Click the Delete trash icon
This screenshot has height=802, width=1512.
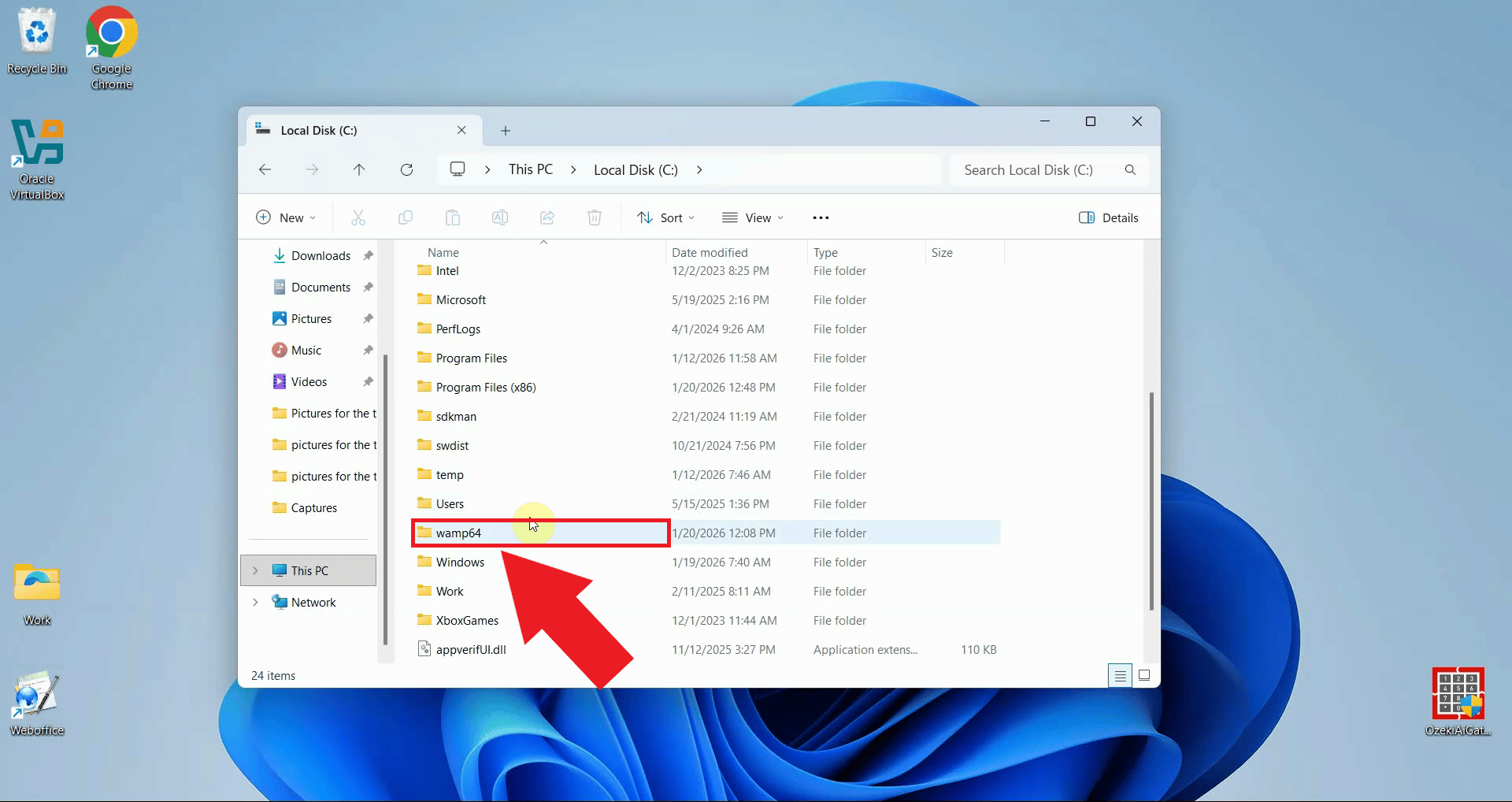click(595, 217)
